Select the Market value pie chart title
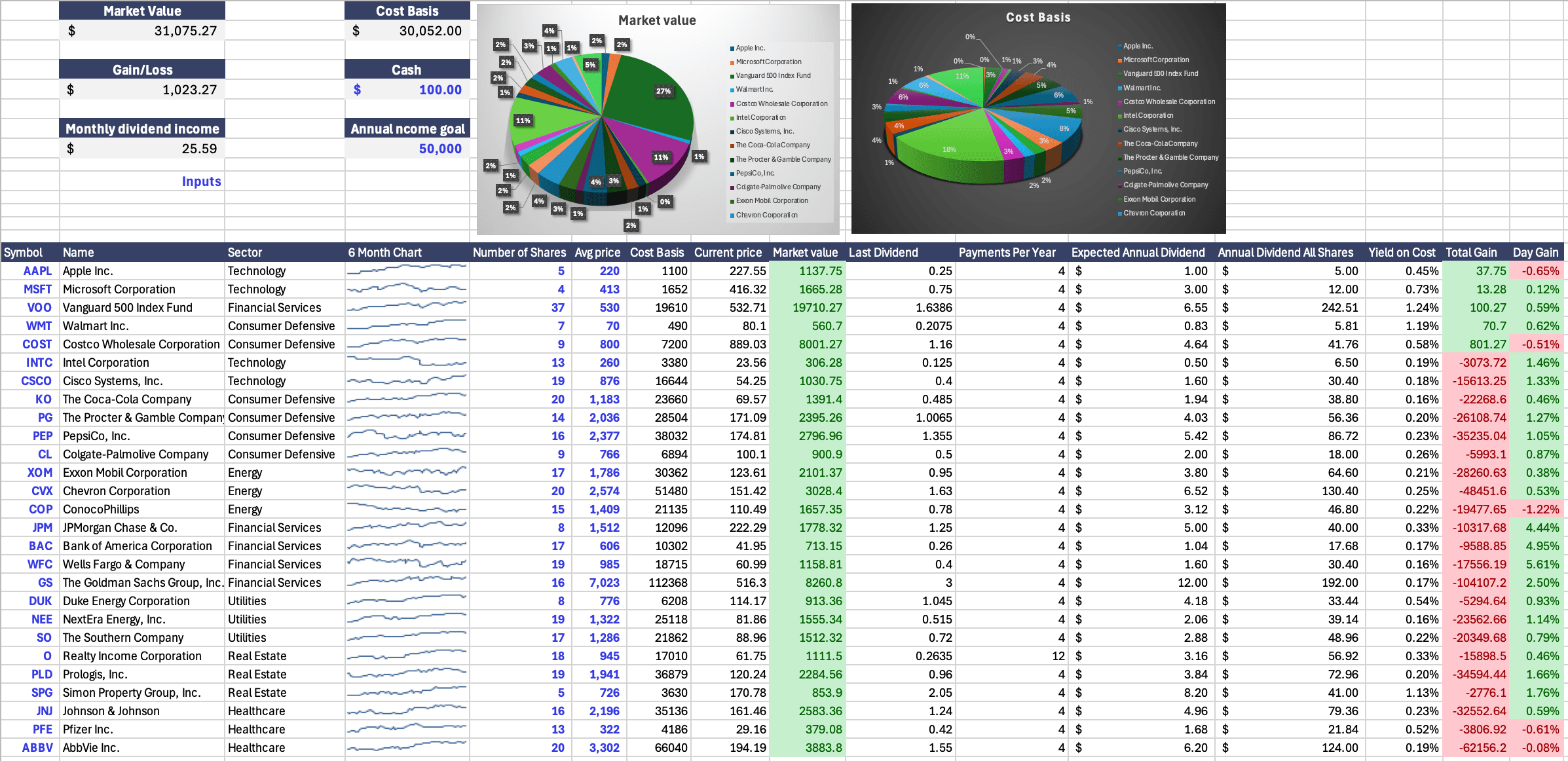 tap(657, 20)
